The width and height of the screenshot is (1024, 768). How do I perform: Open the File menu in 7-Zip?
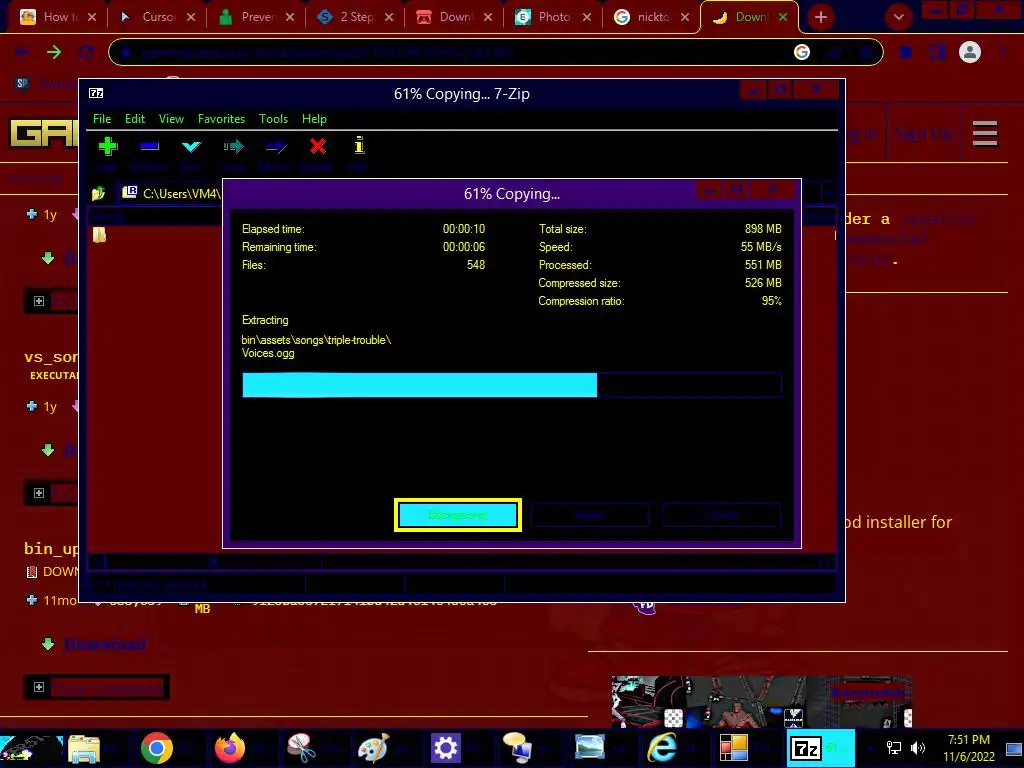point(102,119)
